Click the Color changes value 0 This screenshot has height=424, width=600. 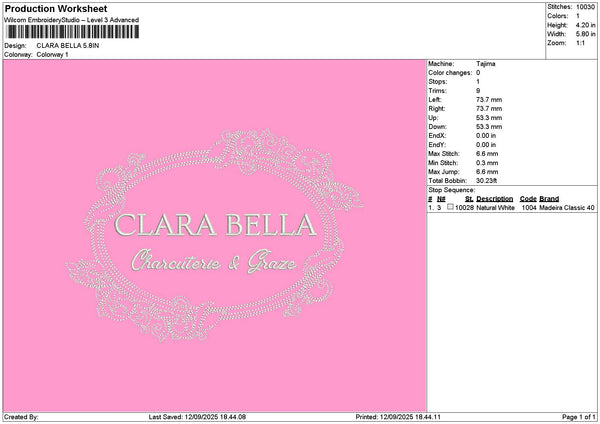click(x=478, y=73)
